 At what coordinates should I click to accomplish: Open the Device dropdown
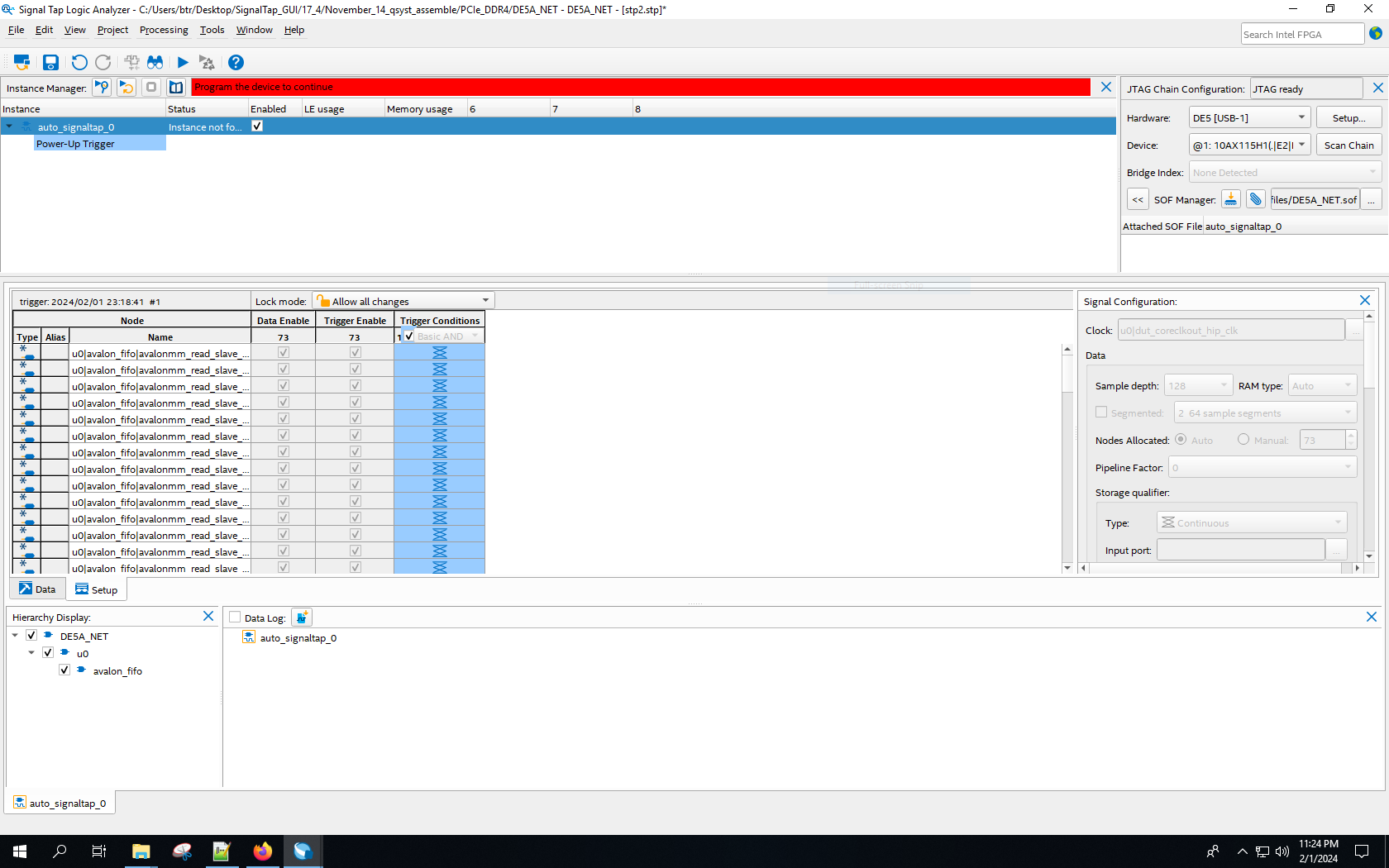[x=1250, y=145]
